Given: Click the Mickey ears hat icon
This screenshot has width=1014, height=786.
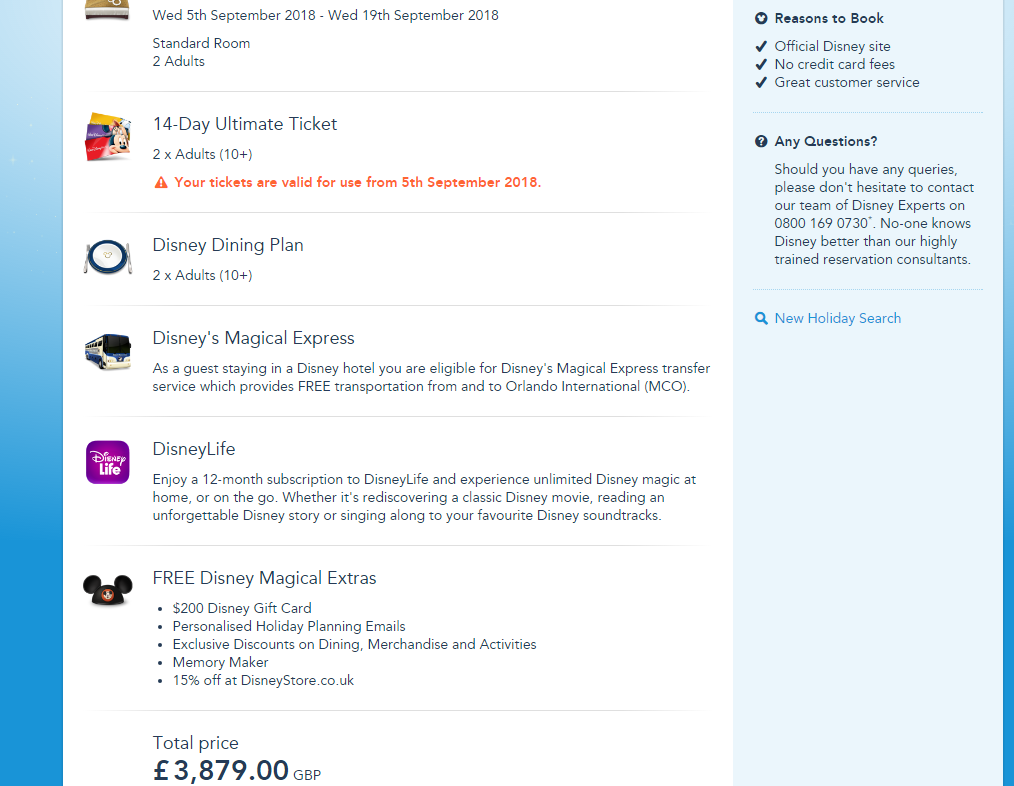Looking at the screenshot, I should point(107,591).
